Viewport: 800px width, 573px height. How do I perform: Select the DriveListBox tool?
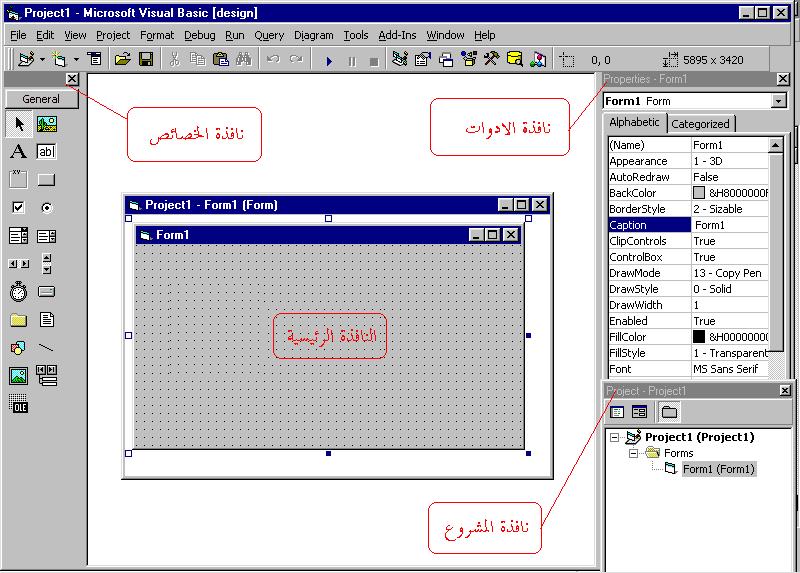coord(46,292)
